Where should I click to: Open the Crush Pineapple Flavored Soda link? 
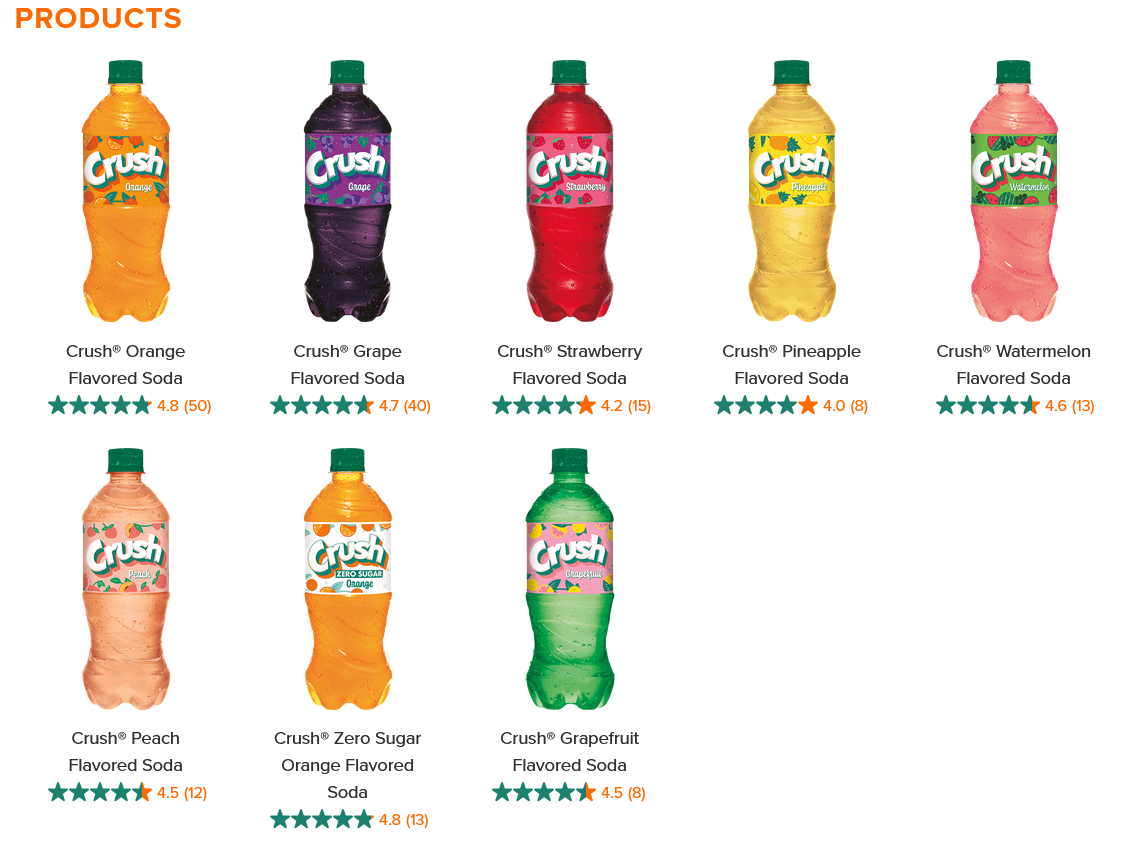point(792,364)
